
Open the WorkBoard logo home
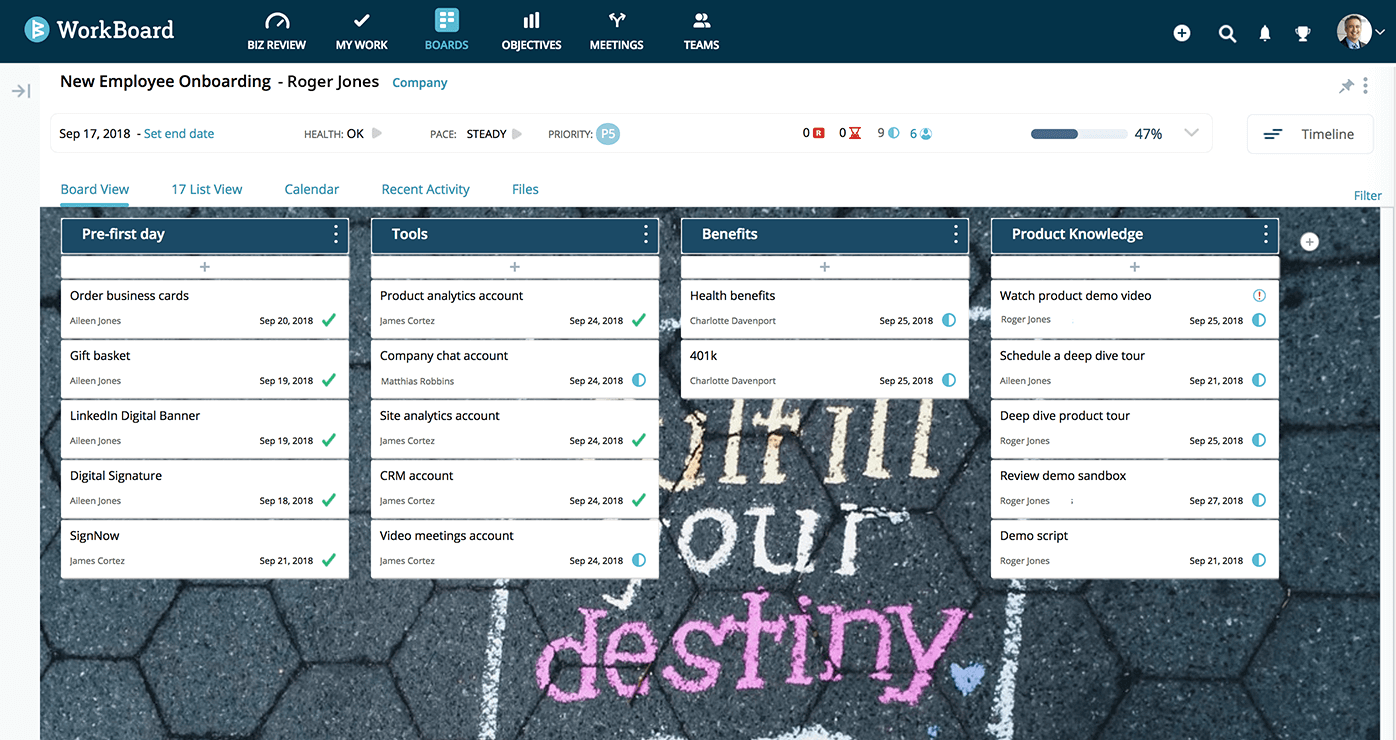(x=98, y=30)
